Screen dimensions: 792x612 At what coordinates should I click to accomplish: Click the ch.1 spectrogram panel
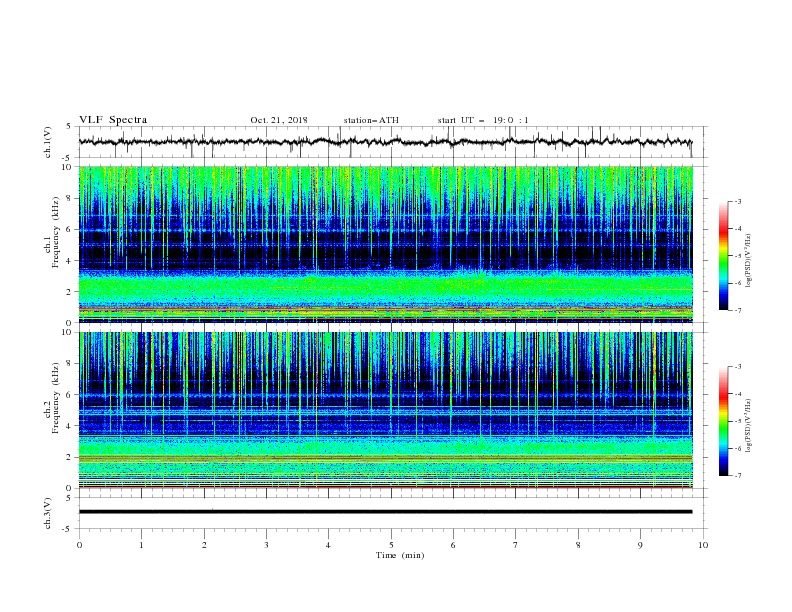point(386,244)
